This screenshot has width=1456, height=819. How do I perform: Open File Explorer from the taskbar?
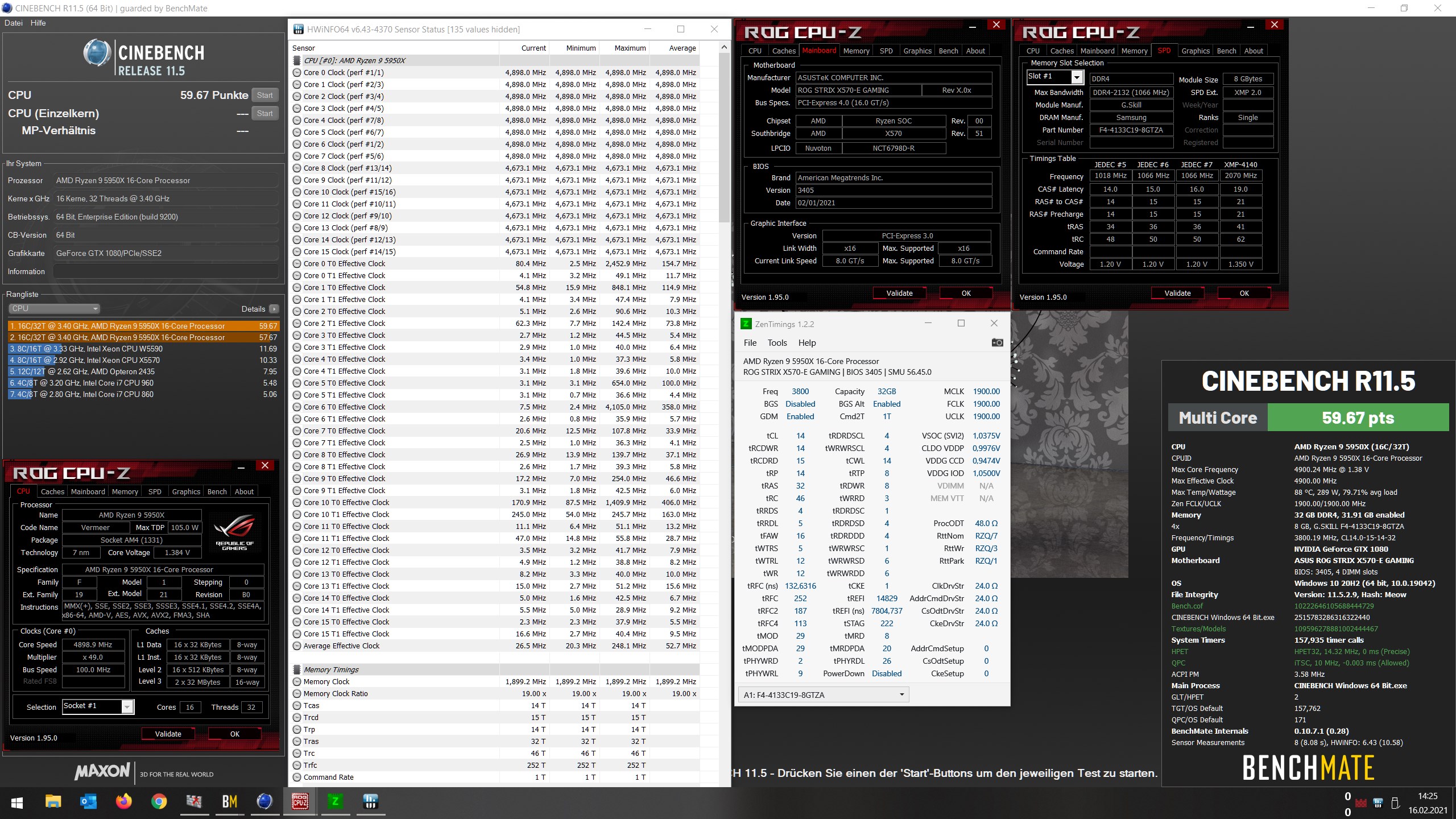(53, 802)
